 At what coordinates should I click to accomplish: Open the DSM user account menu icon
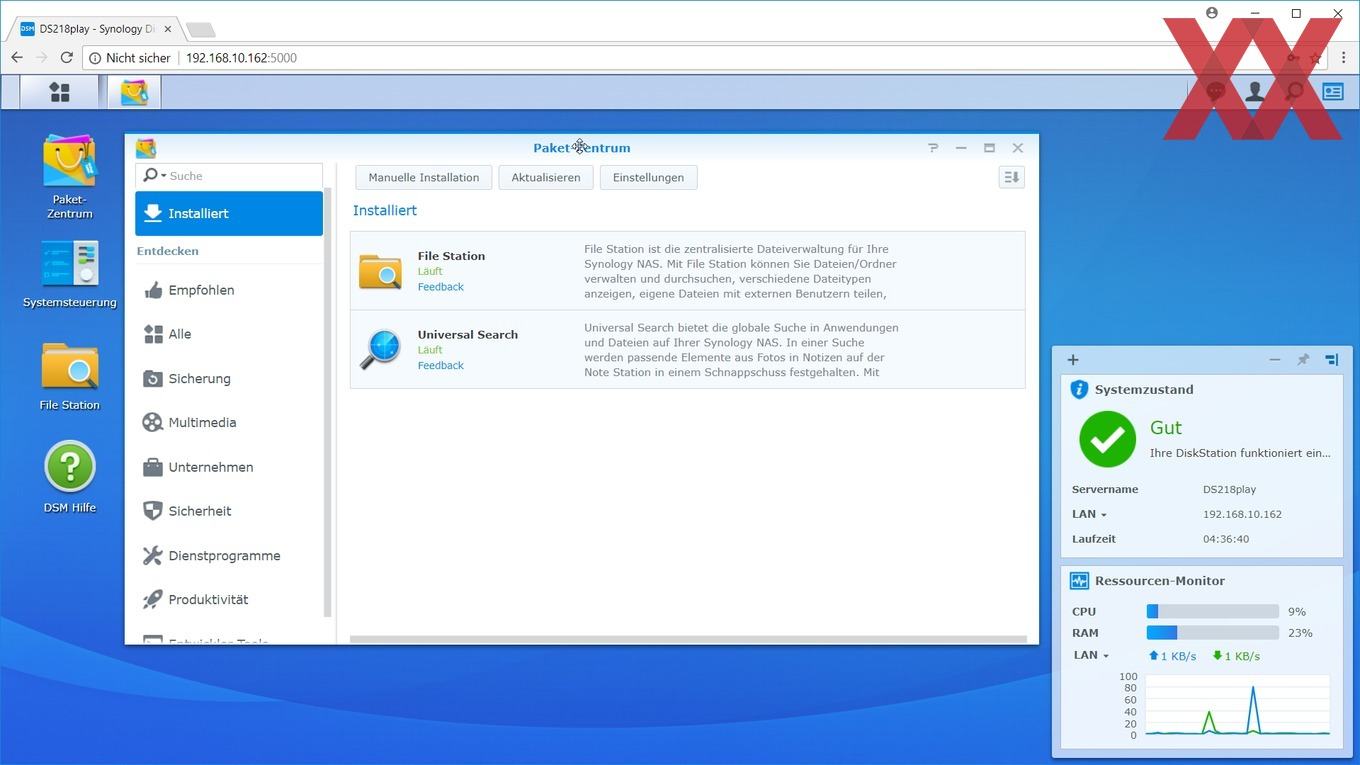(1254, 92)
